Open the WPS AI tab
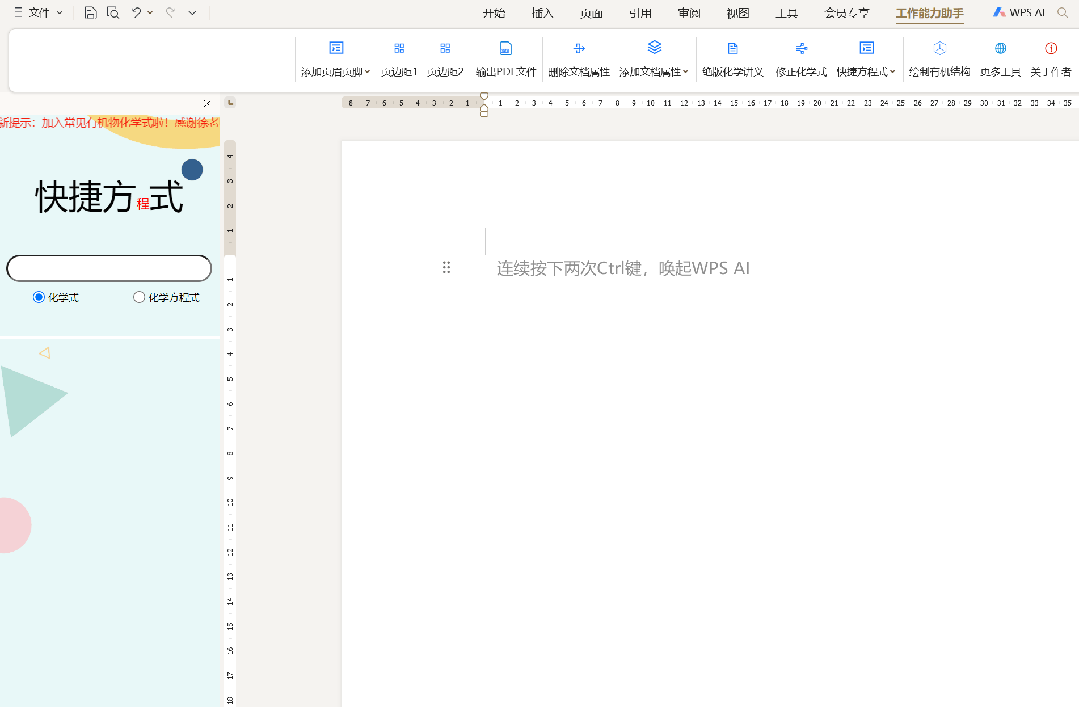 [x=1019, y=13]
